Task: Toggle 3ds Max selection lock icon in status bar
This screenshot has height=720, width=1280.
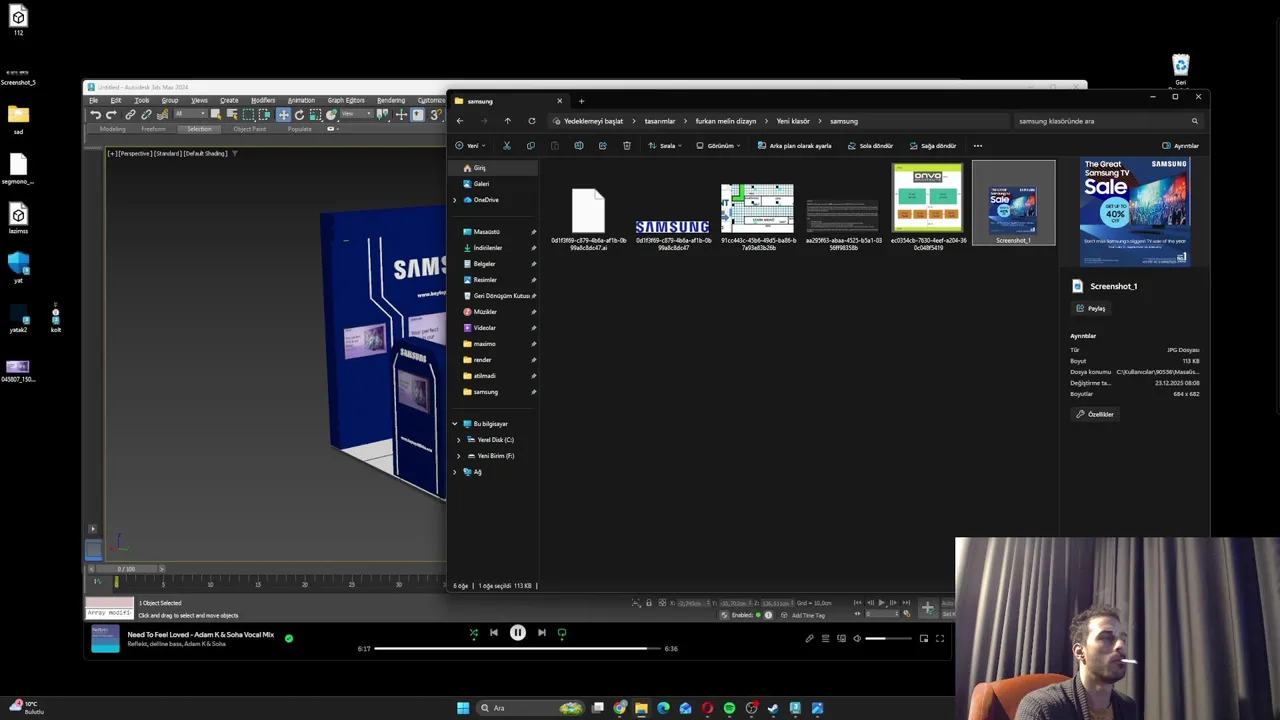Action: 649,603
